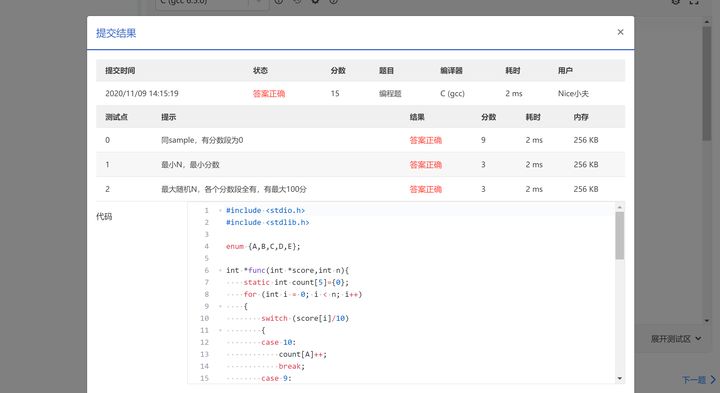Click the hint 同sample，有分数段为0
720x393 pixels.
pos(202,140)
